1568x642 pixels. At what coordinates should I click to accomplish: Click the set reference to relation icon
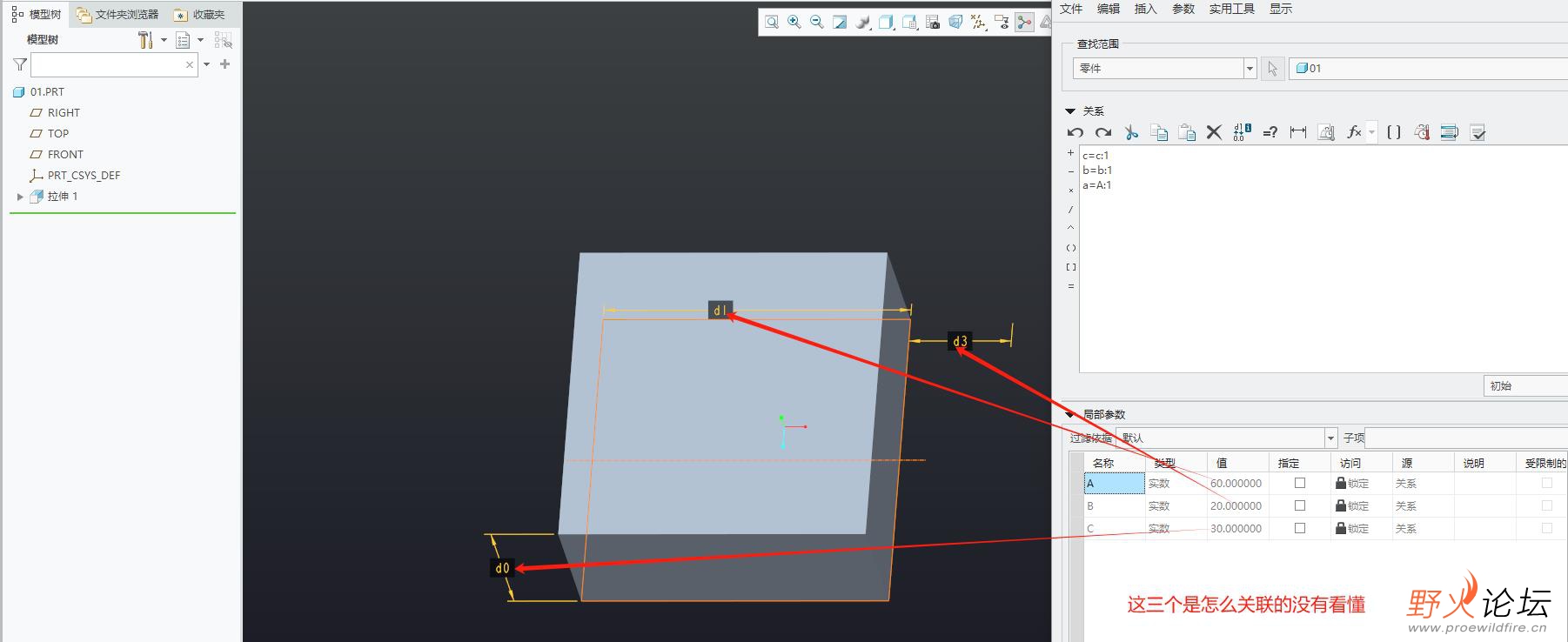pos(1326,132)
